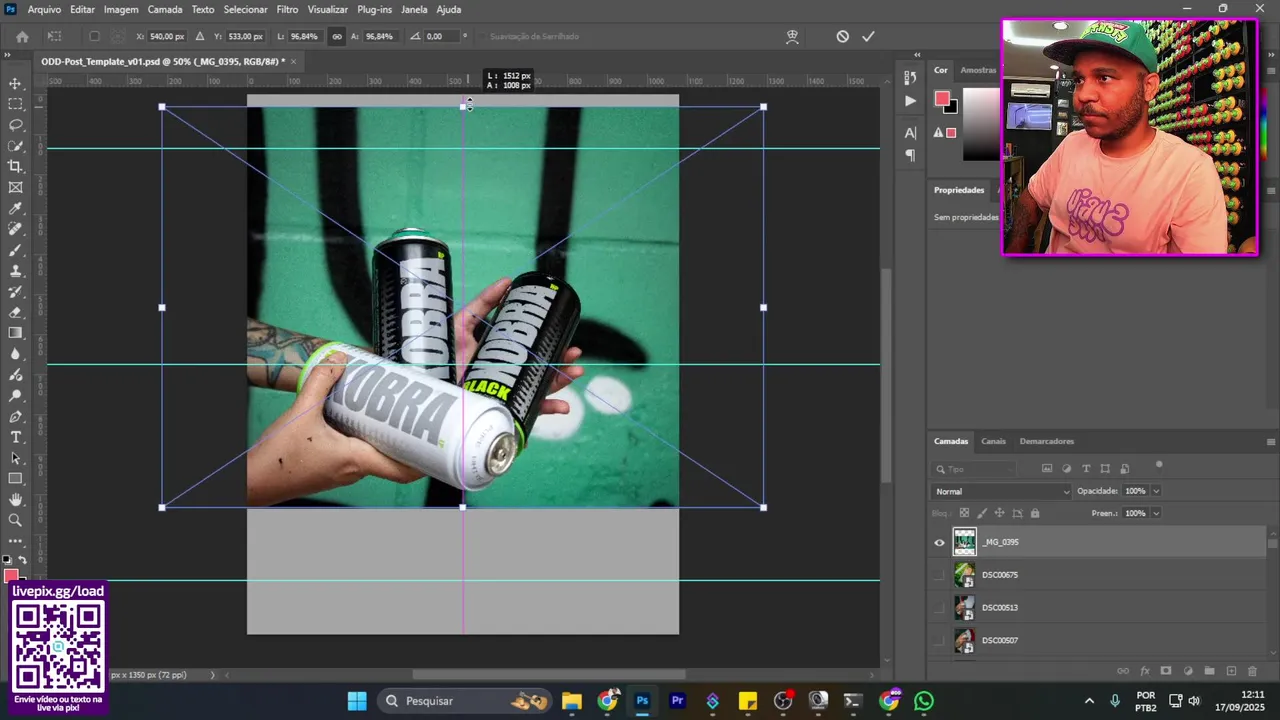Select the Frame tool
The height and width of the screenshot is (720, 1280).
pos(15,187)
